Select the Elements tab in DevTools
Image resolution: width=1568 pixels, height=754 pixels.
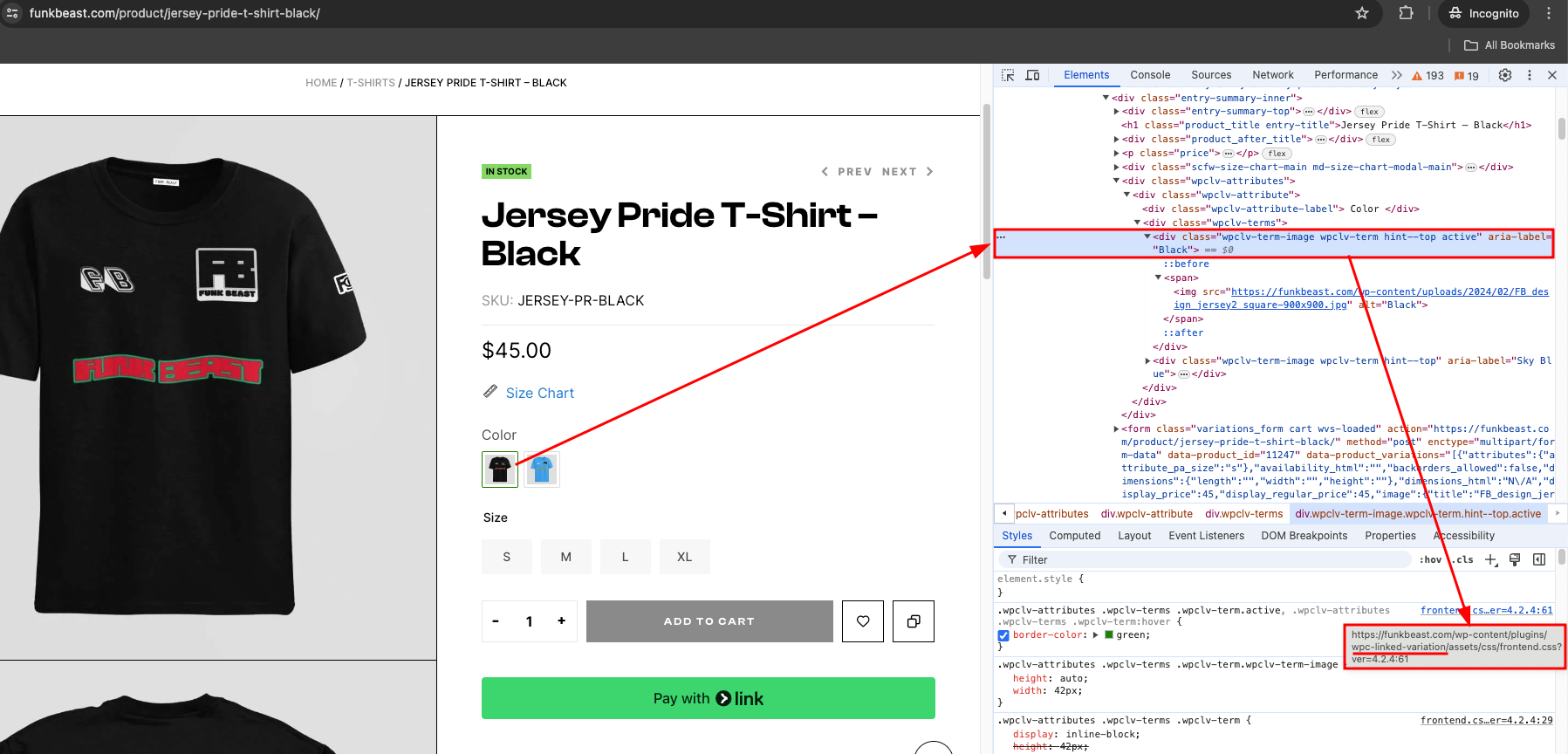coord(1086,75)
